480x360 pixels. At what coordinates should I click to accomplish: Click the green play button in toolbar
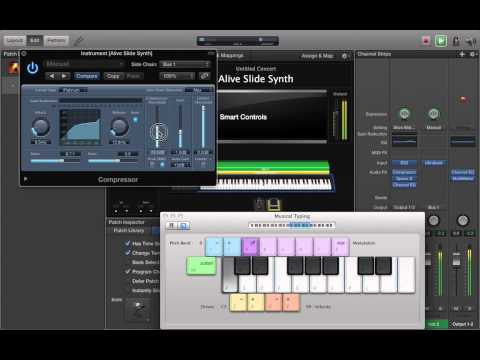pyautogui.click(x=441, y=41)
